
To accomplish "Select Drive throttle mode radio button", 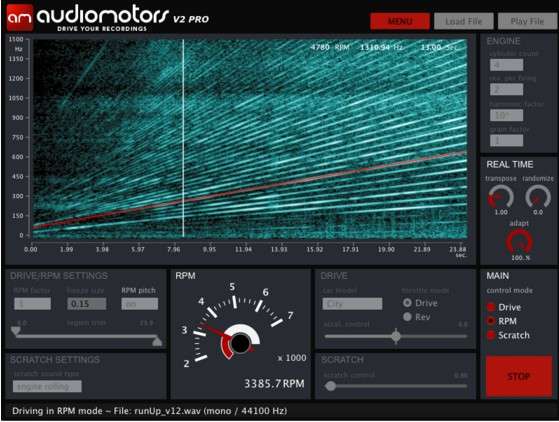I will pyautogui.click(x=407, y=303).
